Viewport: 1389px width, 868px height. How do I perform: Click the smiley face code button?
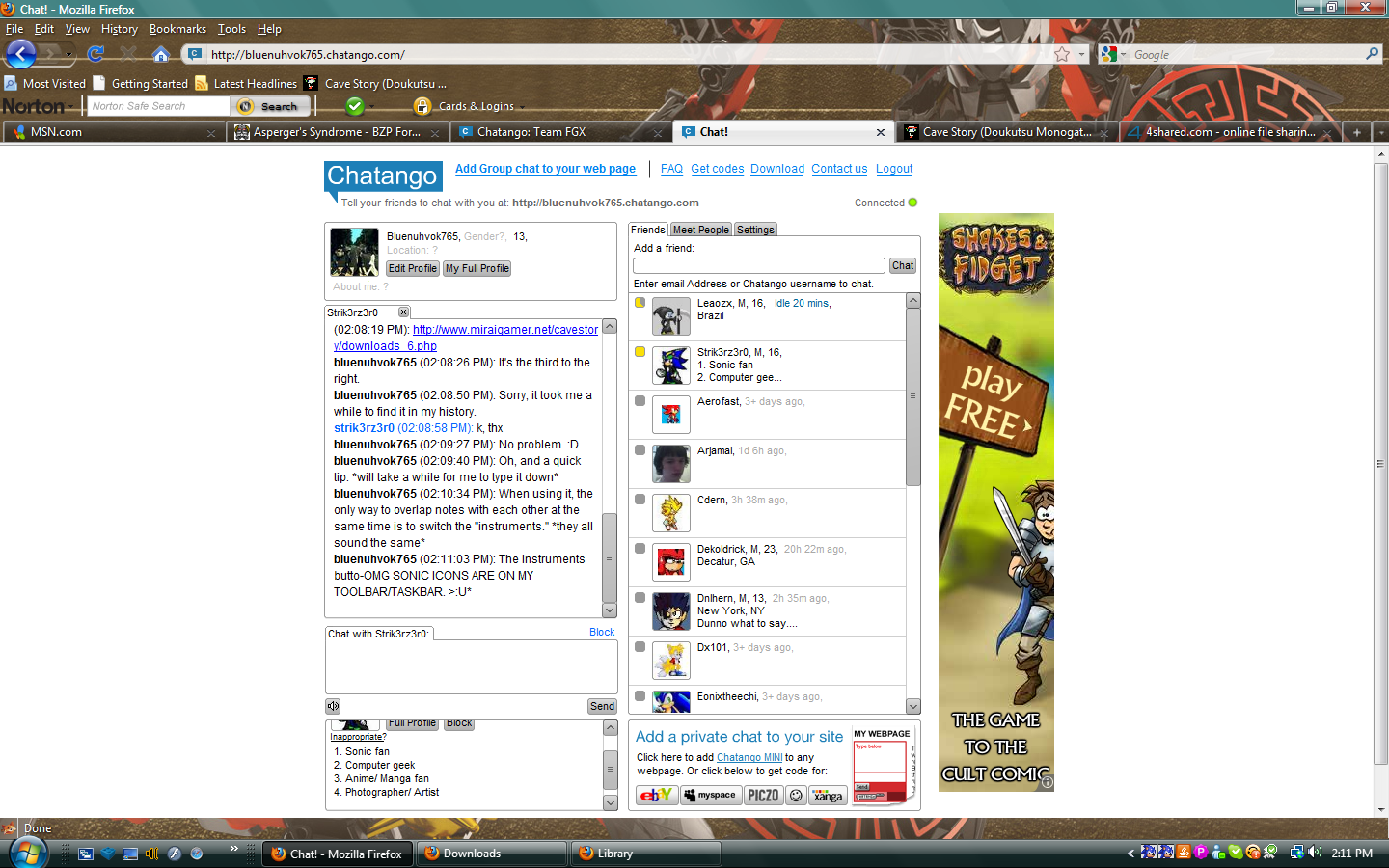click(796, 795)
